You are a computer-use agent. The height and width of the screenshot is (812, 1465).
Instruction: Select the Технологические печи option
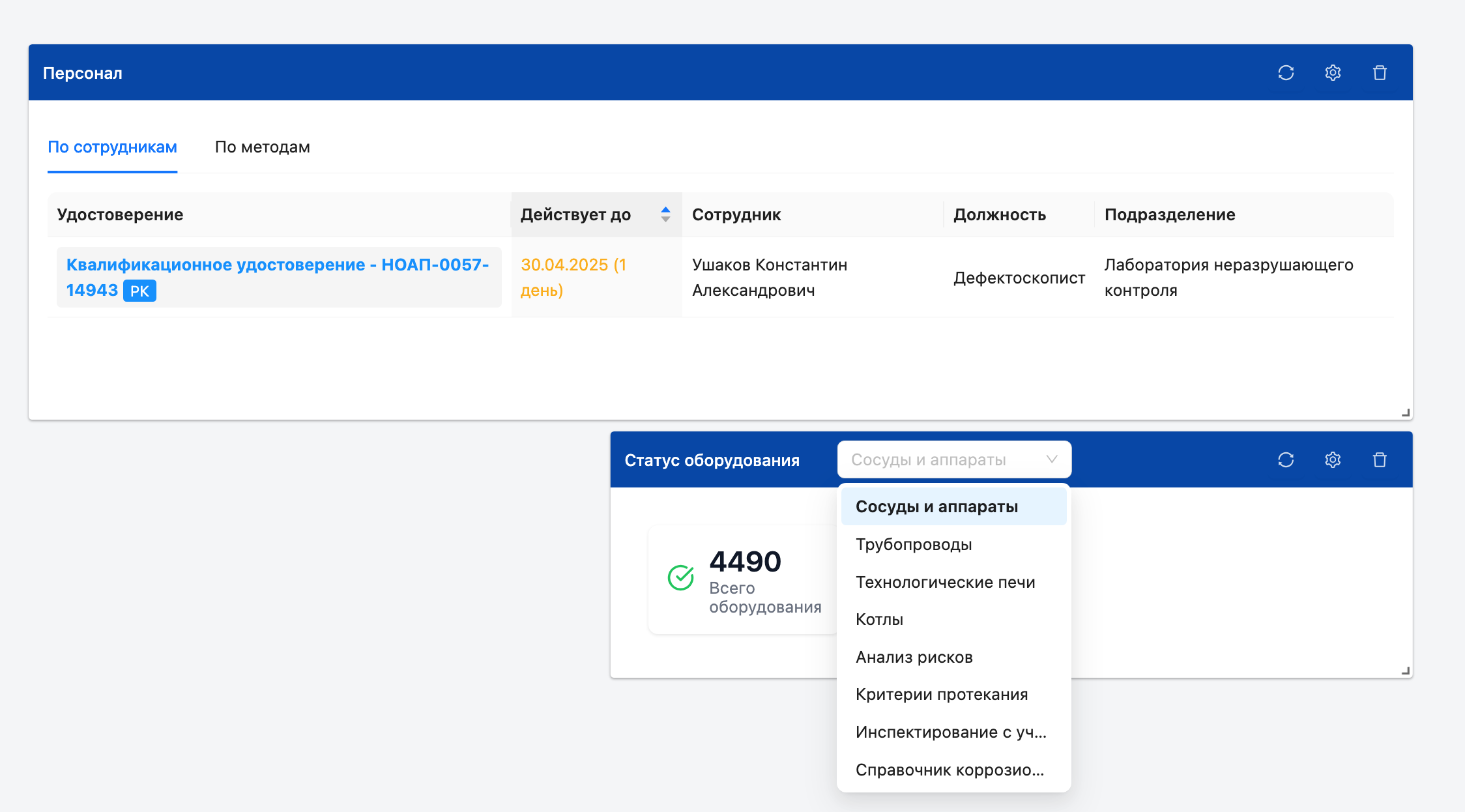(x=946, y=582)
